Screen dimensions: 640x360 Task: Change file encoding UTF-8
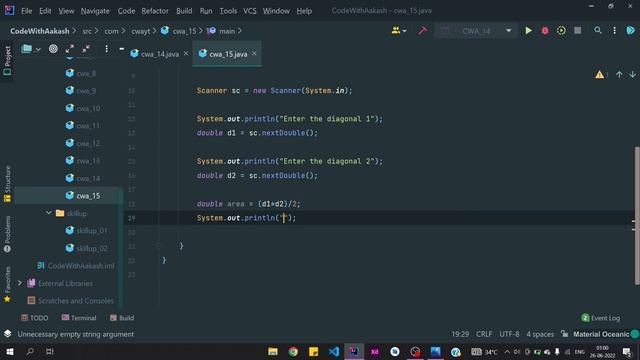point(509,334)
